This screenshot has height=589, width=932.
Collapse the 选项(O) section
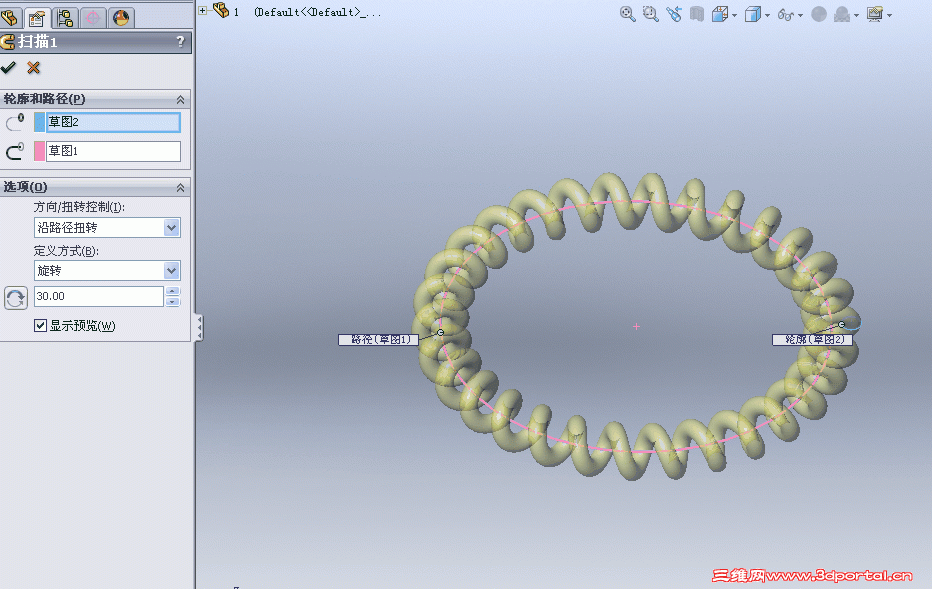click(x=180, y=188)
